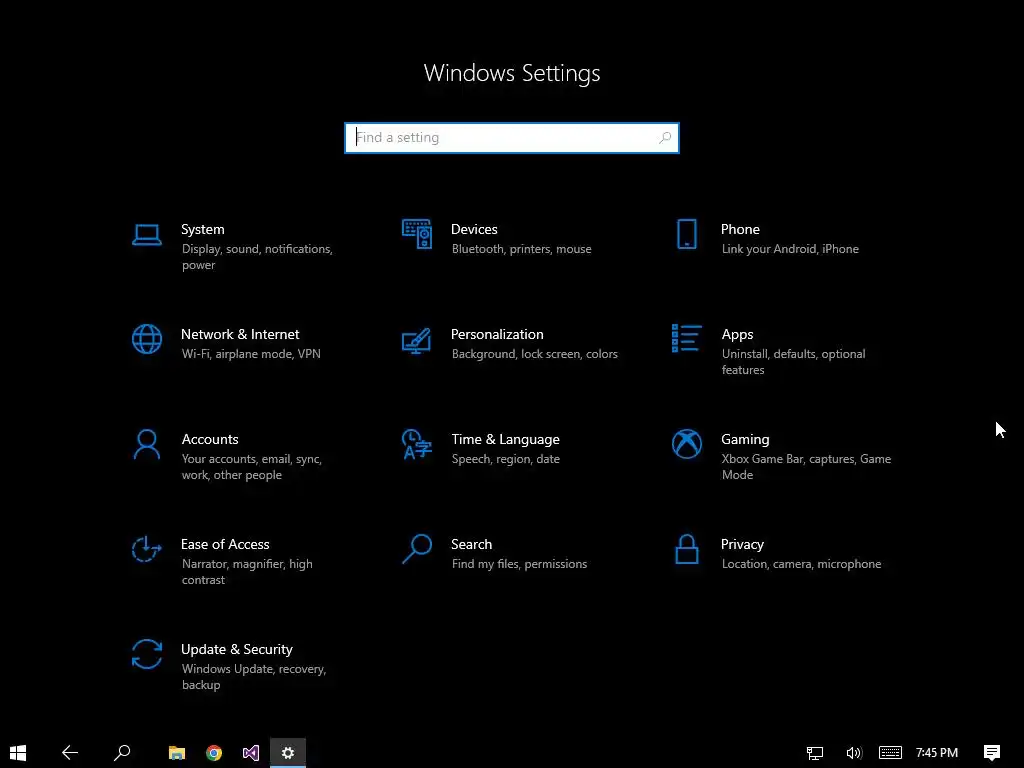Click the Devices heading
Viewport: 1024px width, 768px height.
474,229
